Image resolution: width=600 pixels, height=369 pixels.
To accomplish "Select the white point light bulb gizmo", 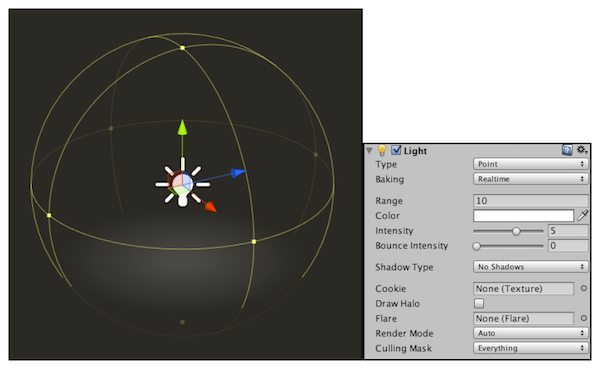I will click(x=183, y=184).
